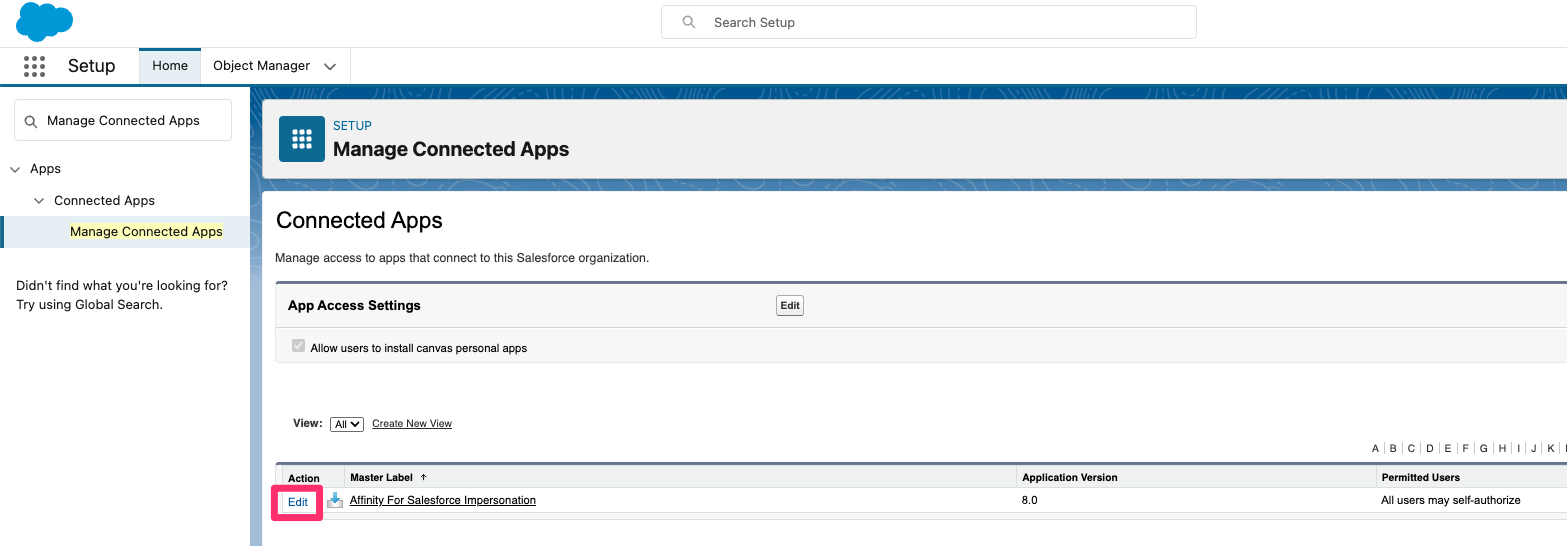The width and height of the screenshot is (1567, 546).
Task: Filter list by letter J
Action: coord(1534,449)
